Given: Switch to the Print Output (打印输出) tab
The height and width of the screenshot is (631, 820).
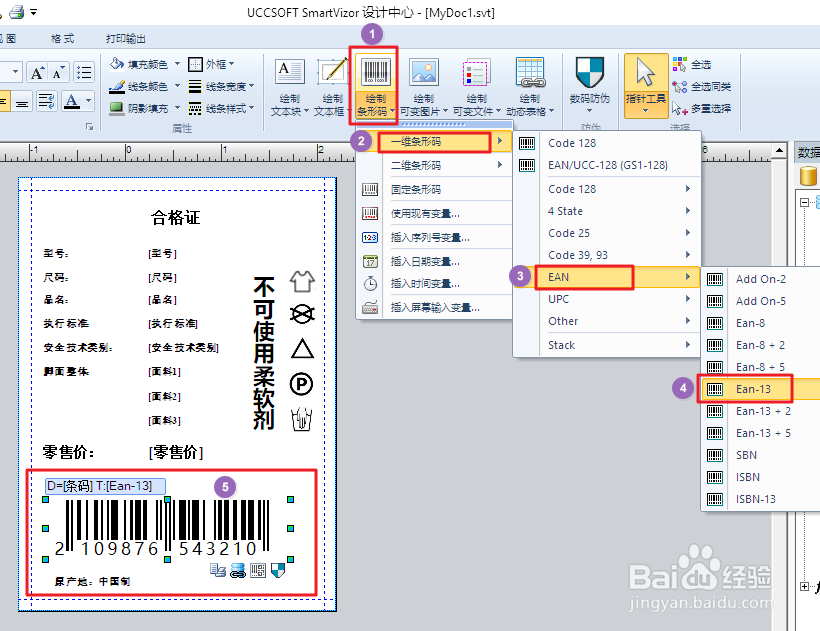Looking at the screenshot, I should (x=126, y=38).
